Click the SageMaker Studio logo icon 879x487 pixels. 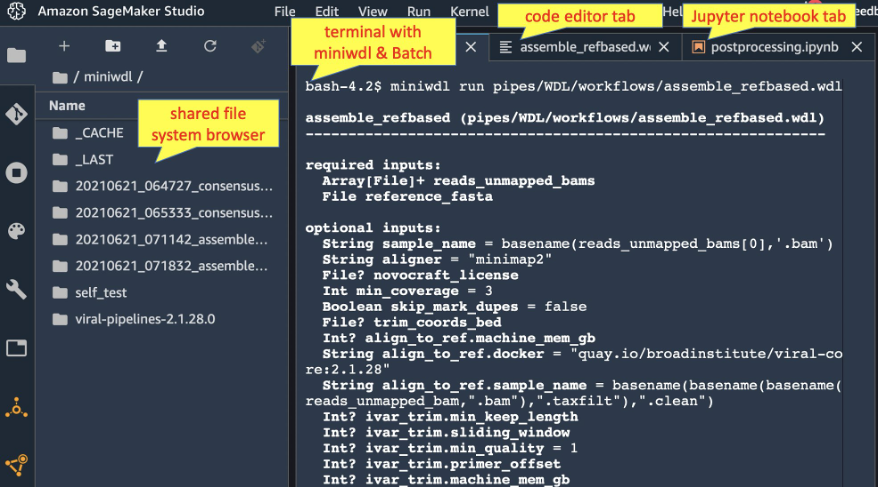16,11
